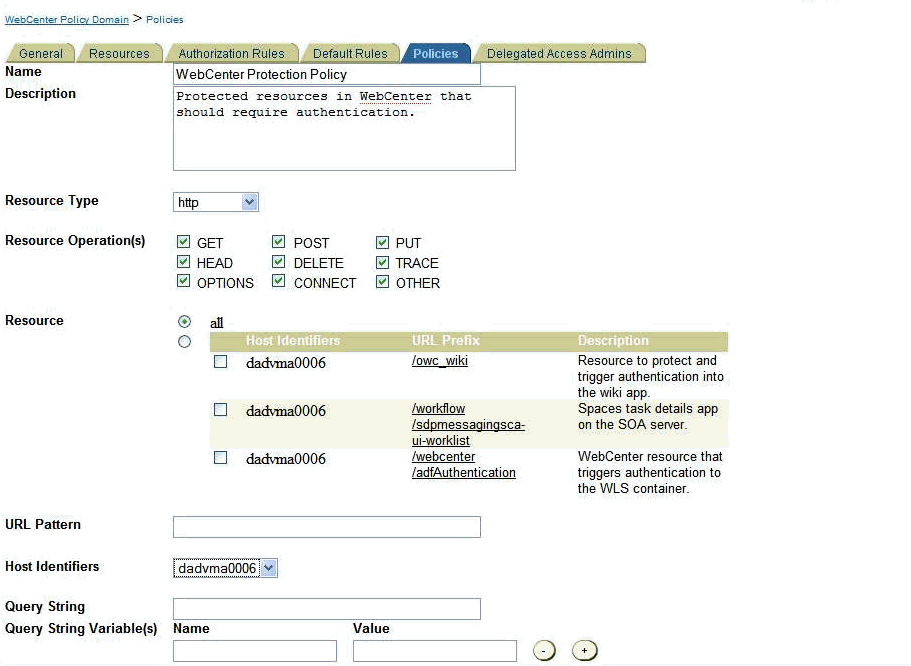911x666 pixels.
Task: Click 'Policies' text in the breadcrumb
Action: tap(164, 20)
